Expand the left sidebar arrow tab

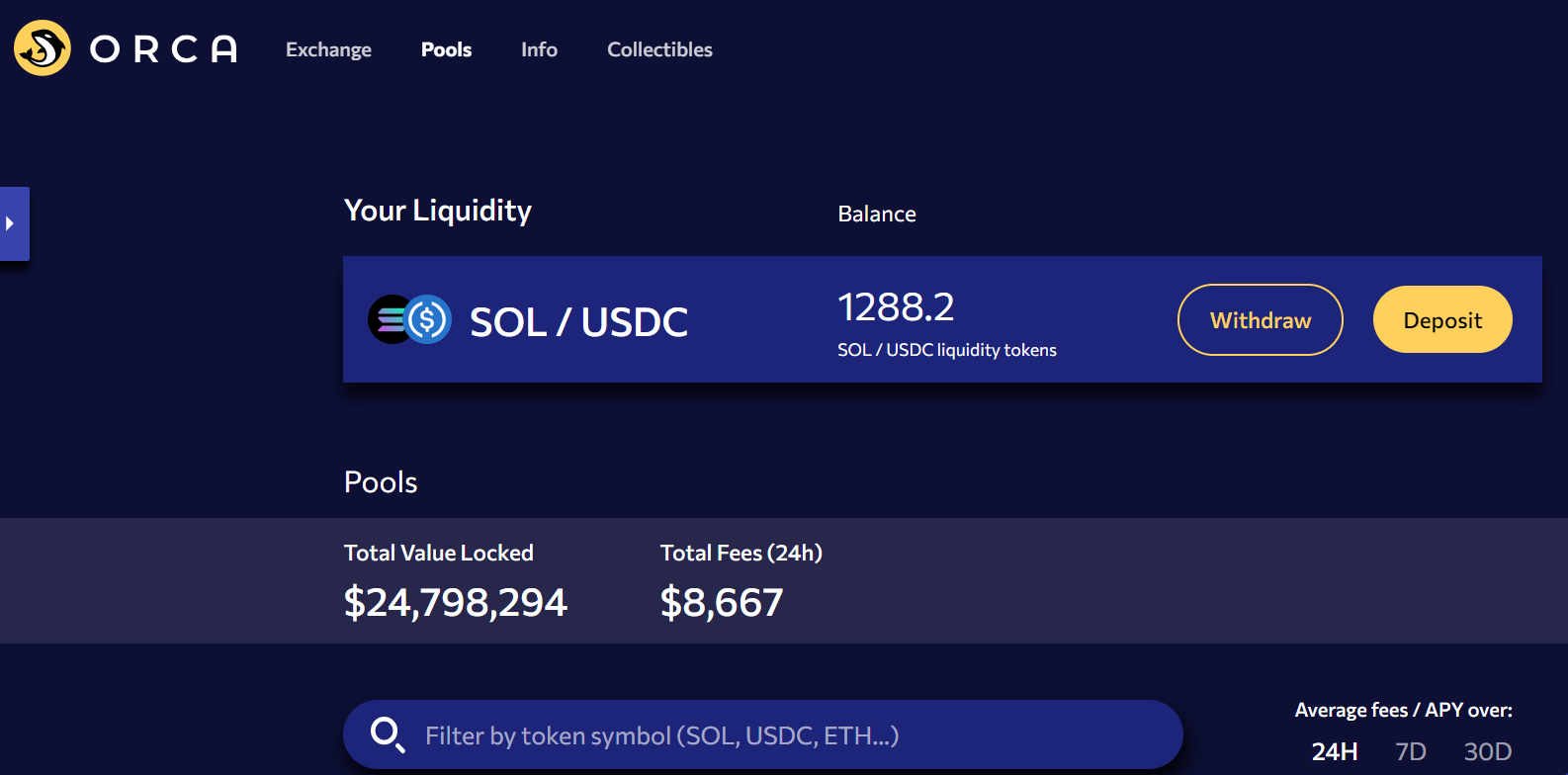(x=14, y=223)
